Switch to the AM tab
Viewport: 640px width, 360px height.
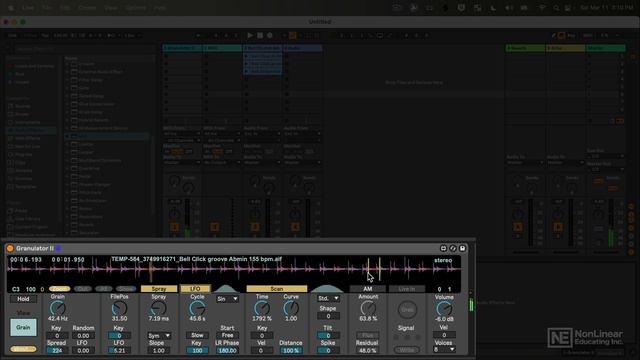coord(367,289)
